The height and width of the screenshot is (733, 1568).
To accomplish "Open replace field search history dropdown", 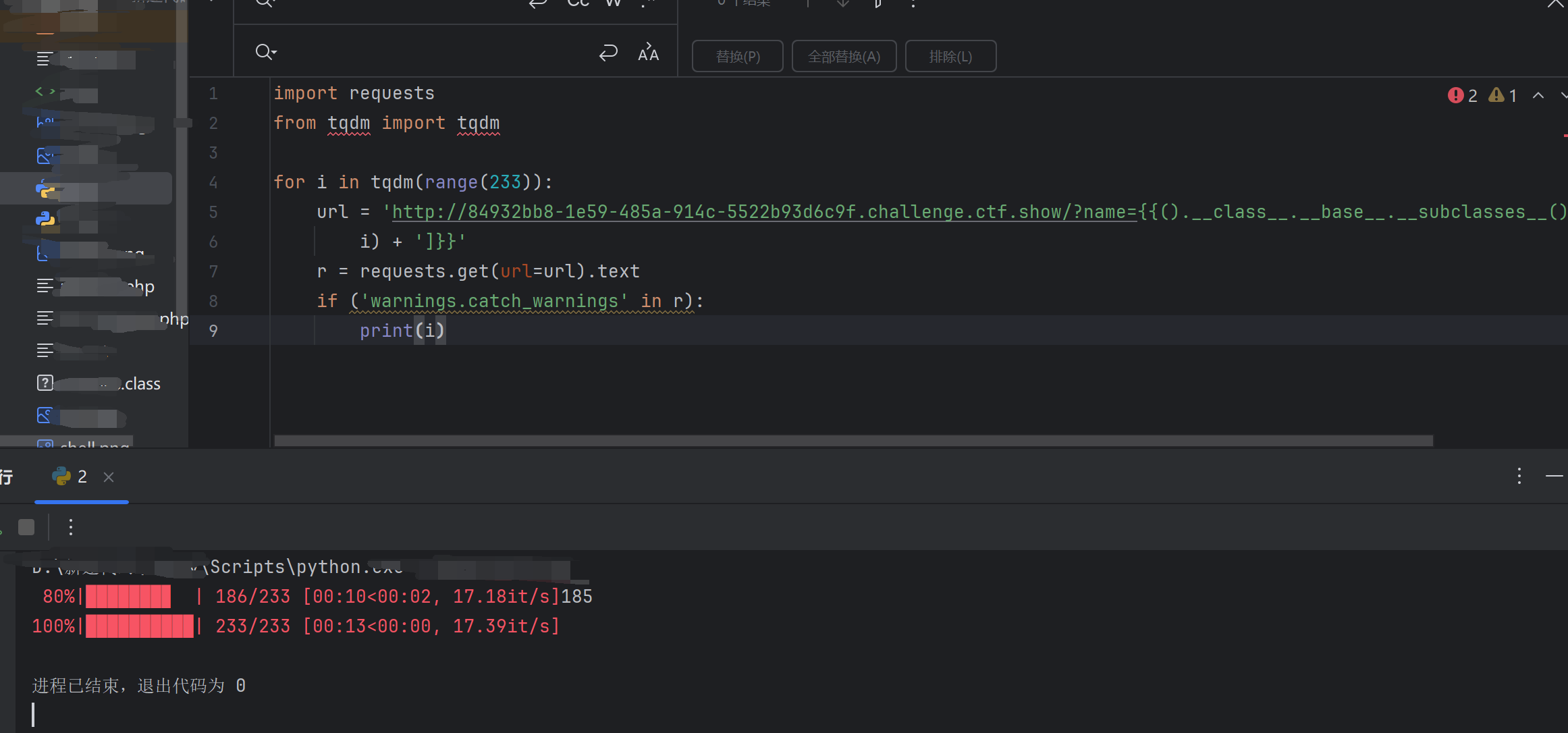I will pyautogui.click(x=266, y=52).
